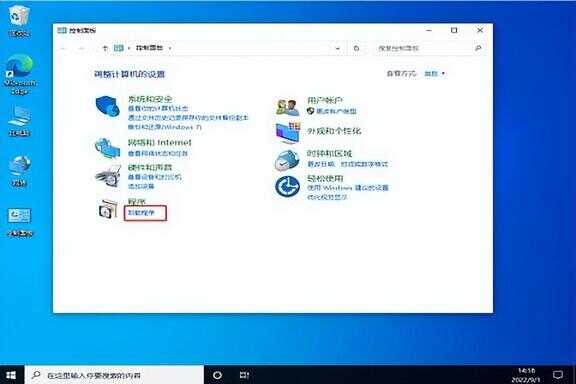Viewport: 576px width, 384px height.
Task: Click the search magnifier in Control Panel
Action: [x=478, y=48]
